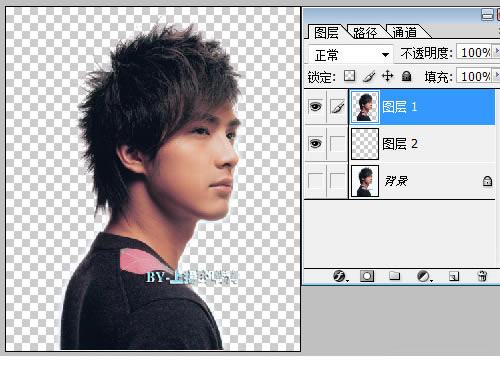Select the 图层 1 thumbnail
Viewport: 500px width, 369px height.
click(x=365, y=107)
